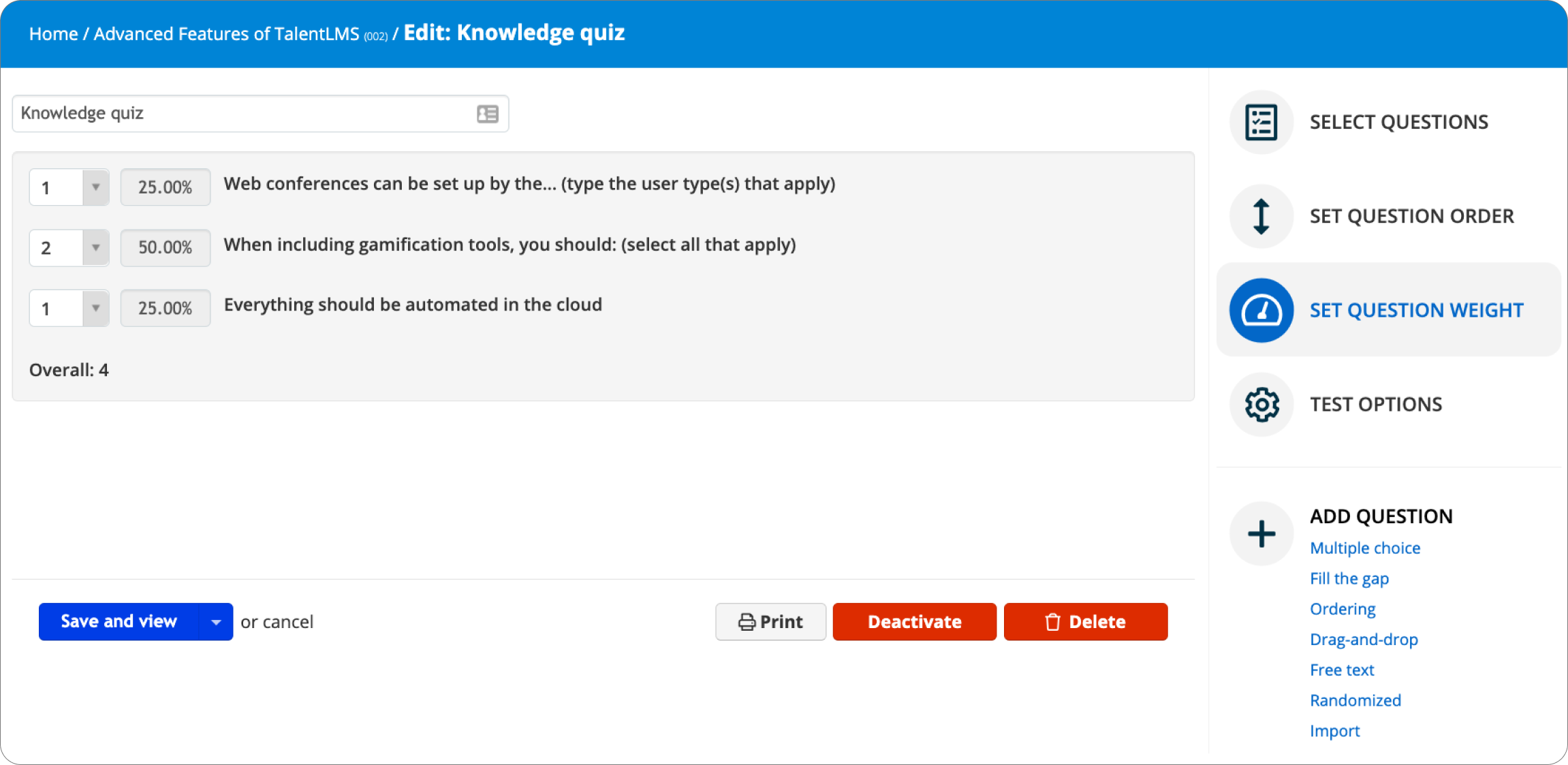
Task: Click the Set Question Weight gauge icon
Action: (1261, 311)
